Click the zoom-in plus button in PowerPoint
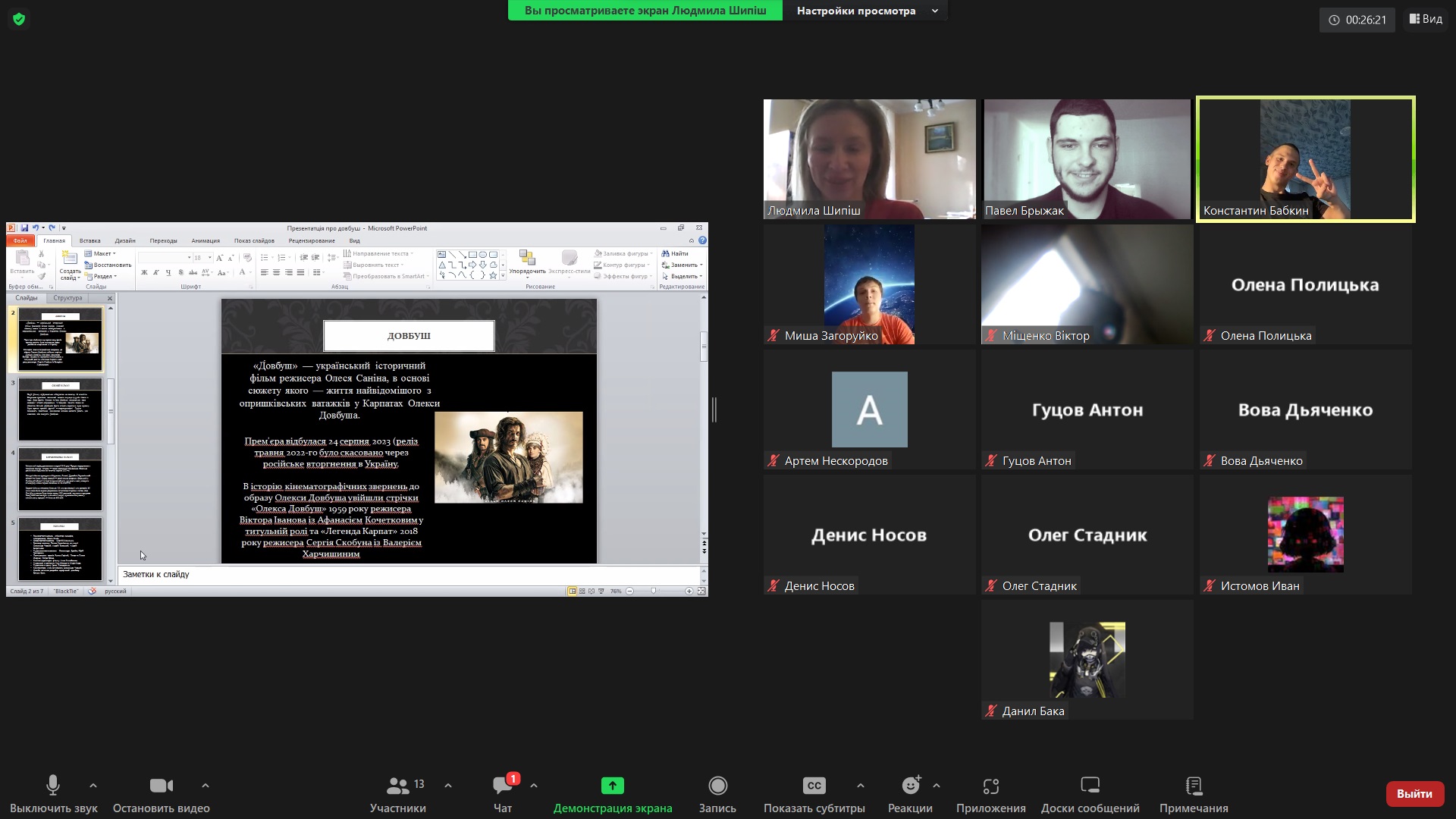Image resolution: width=1456 pixels, height=819 pixels. [689, 591]
